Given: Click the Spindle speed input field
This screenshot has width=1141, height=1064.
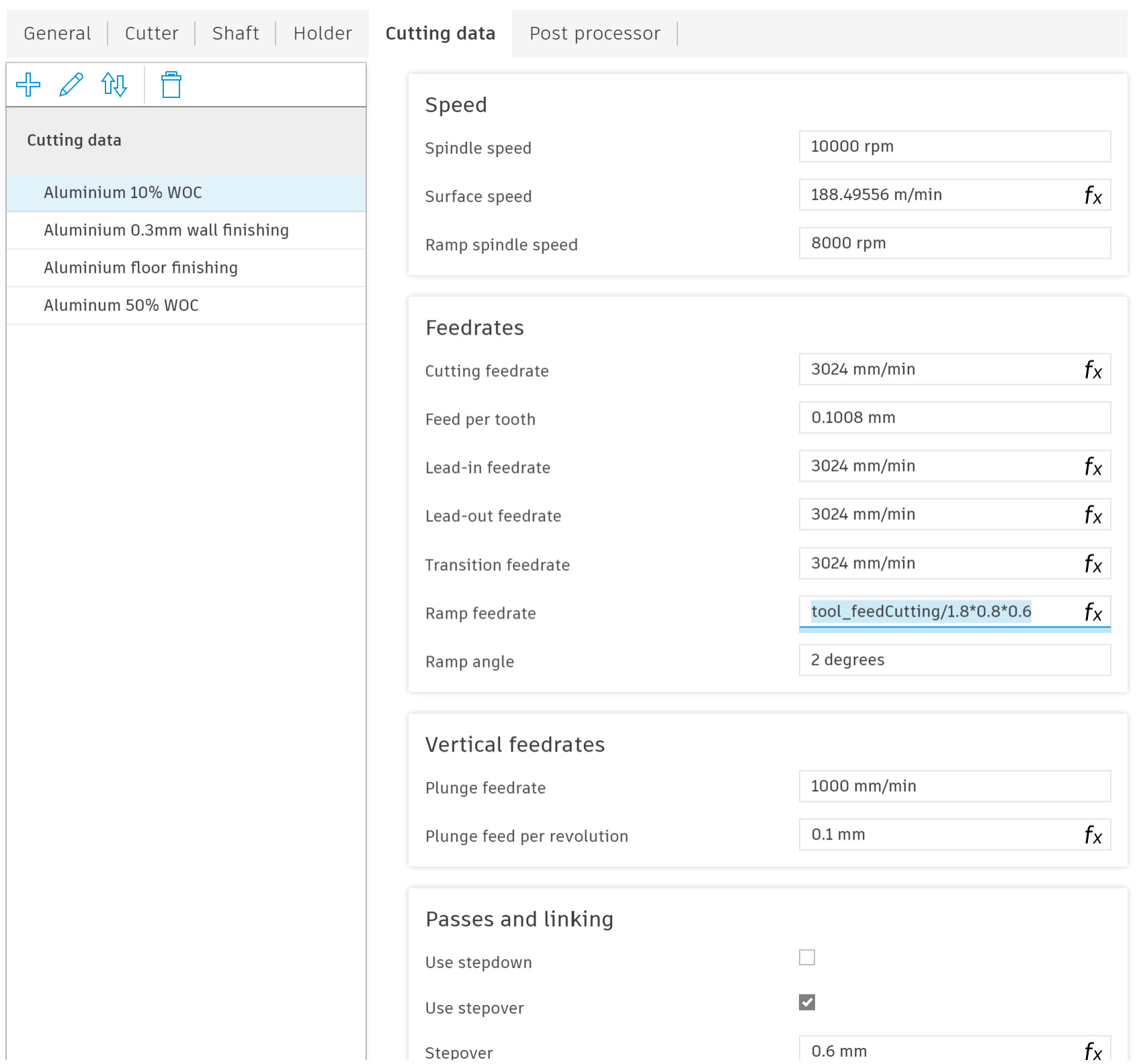Looking at the screenshot, I should point(954,146).
